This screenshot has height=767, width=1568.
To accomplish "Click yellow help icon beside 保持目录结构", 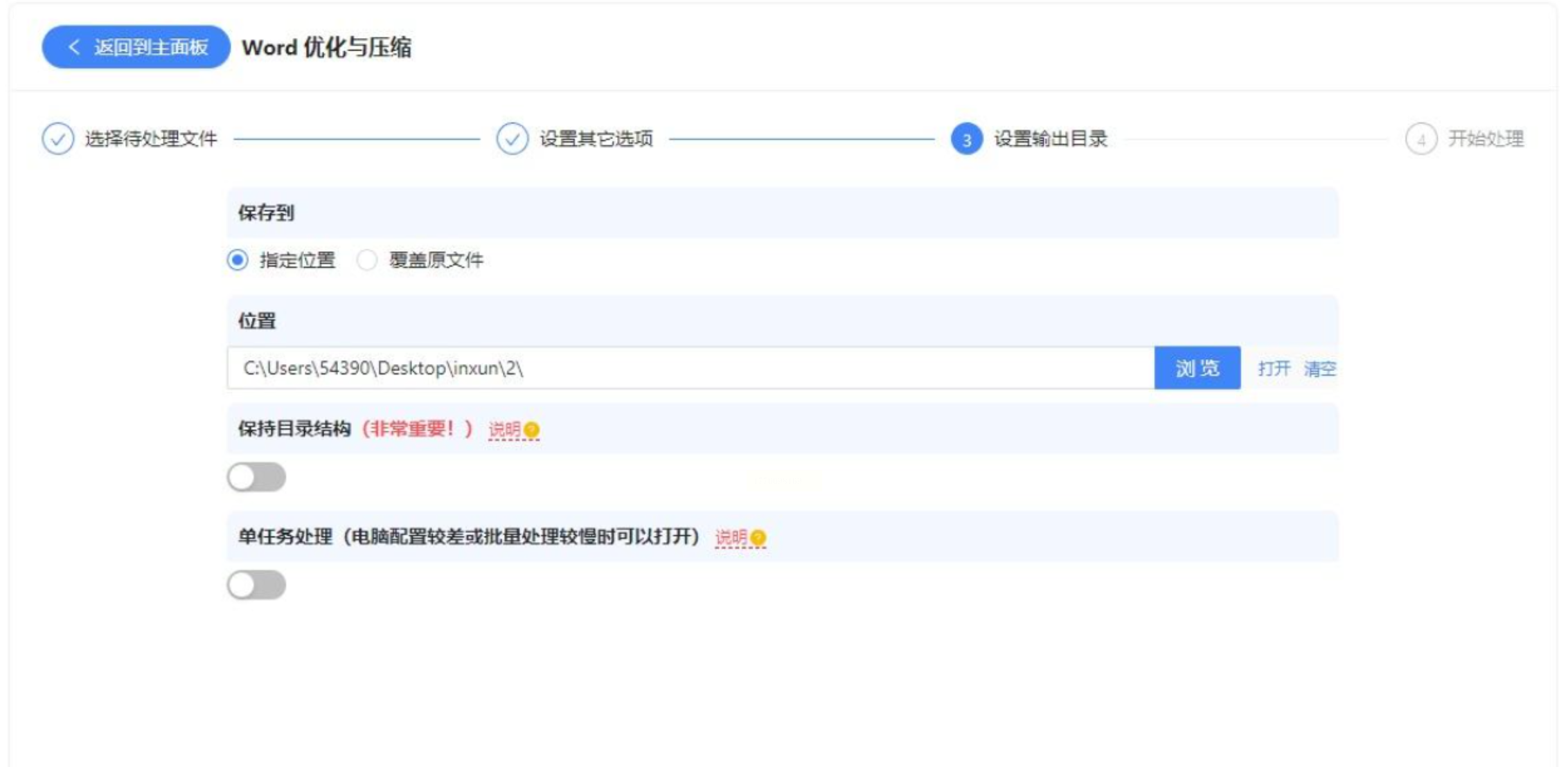I will [532, 430].
